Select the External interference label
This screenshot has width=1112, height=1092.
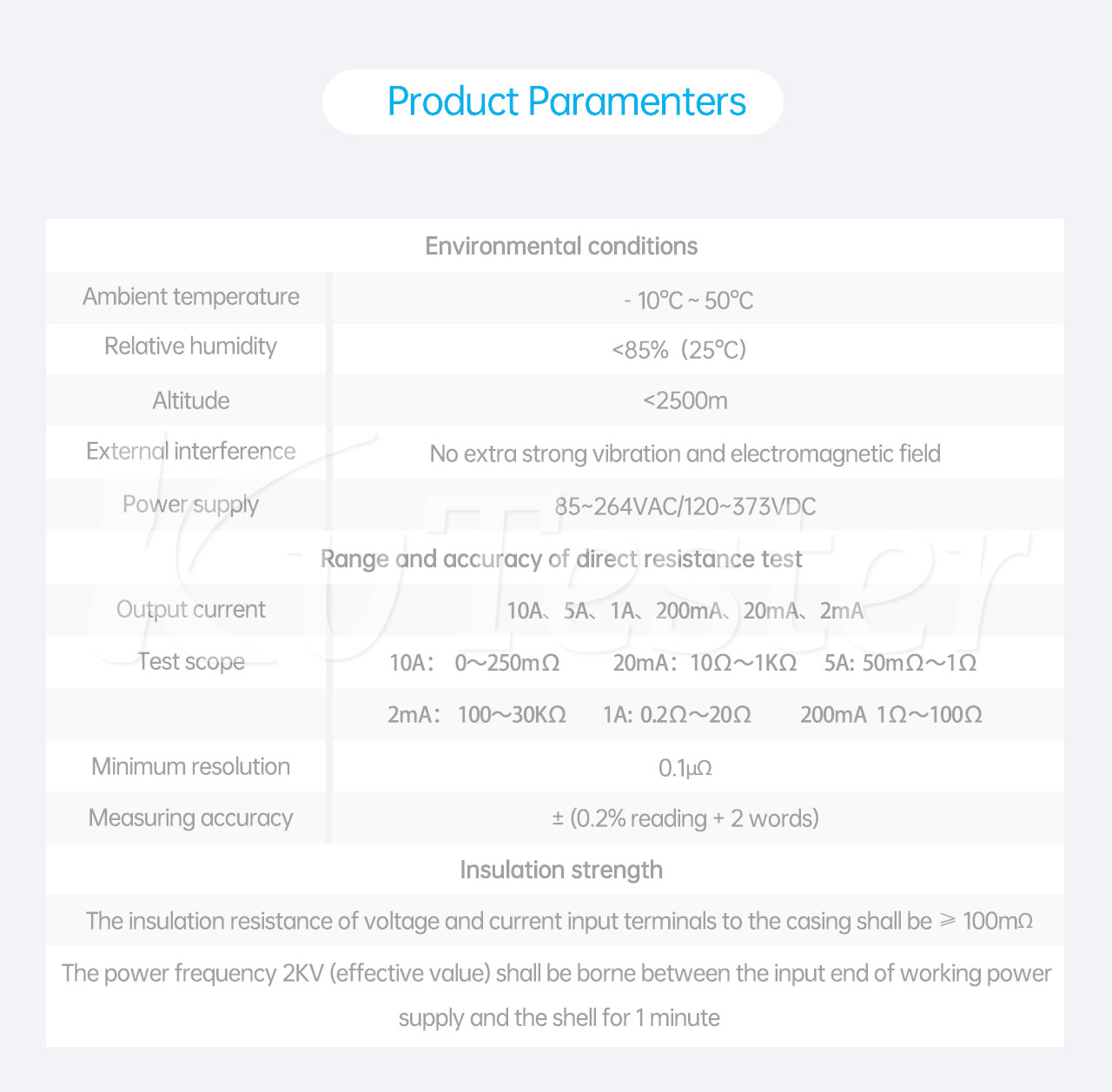point(191,452)
